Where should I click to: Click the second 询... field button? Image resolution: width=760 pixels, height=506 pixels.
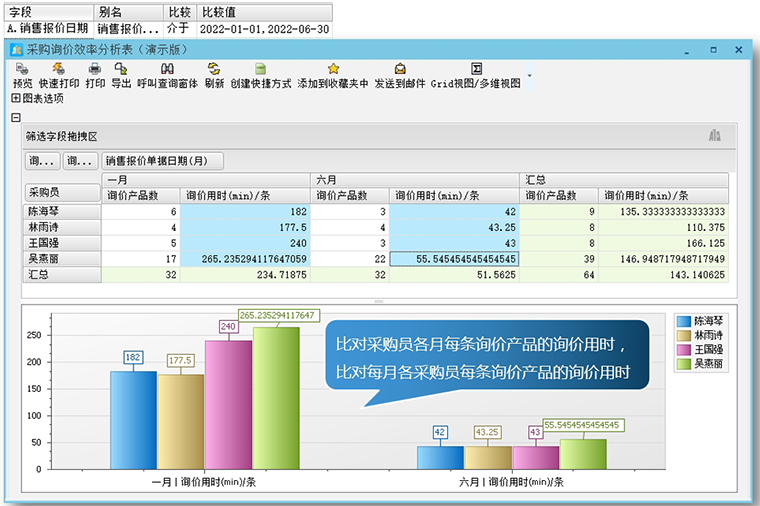[80, 161]
